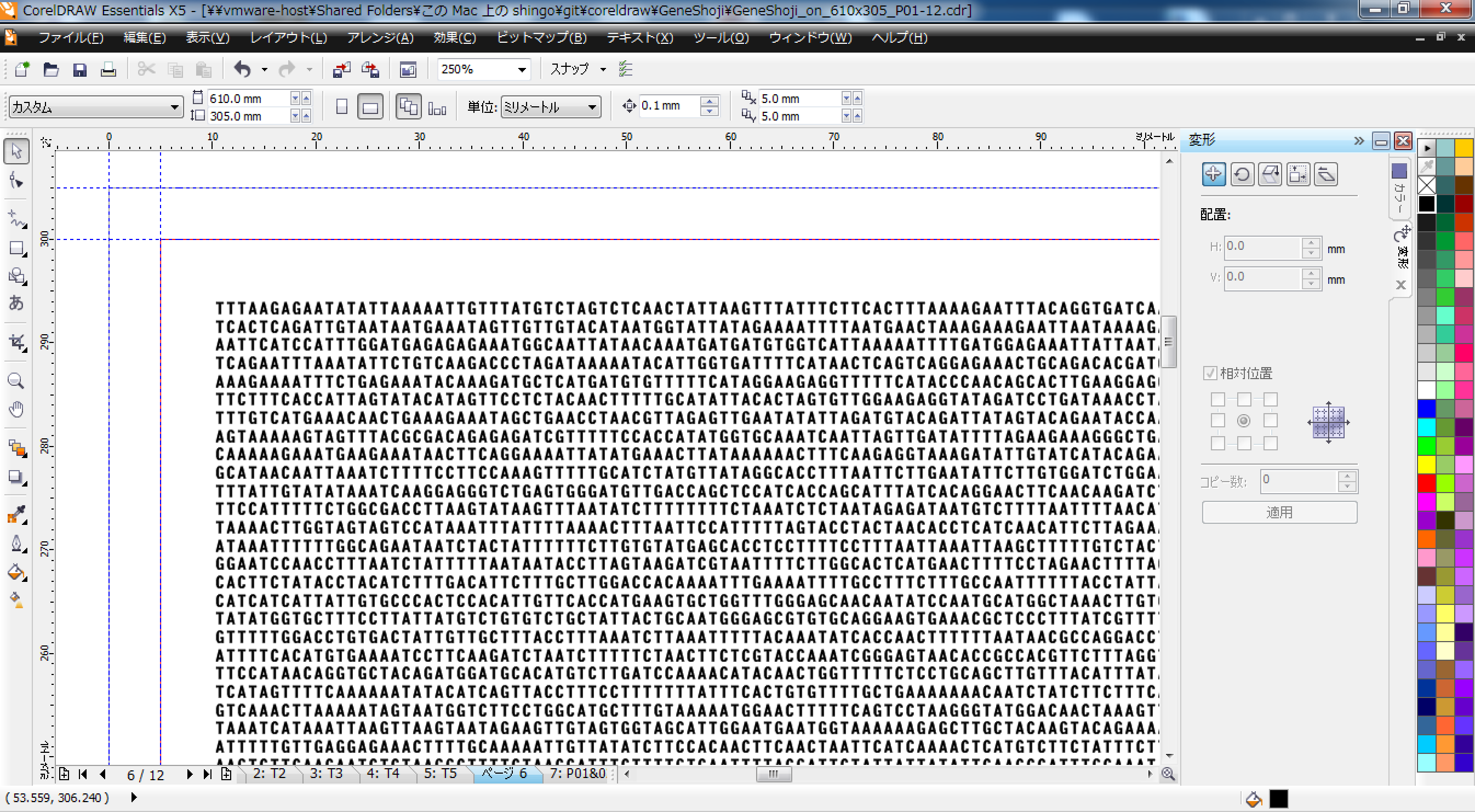Screen dimensions: 1475x812
Task: Select Scale and mirror mode icon
Action: coord(1270,174)
